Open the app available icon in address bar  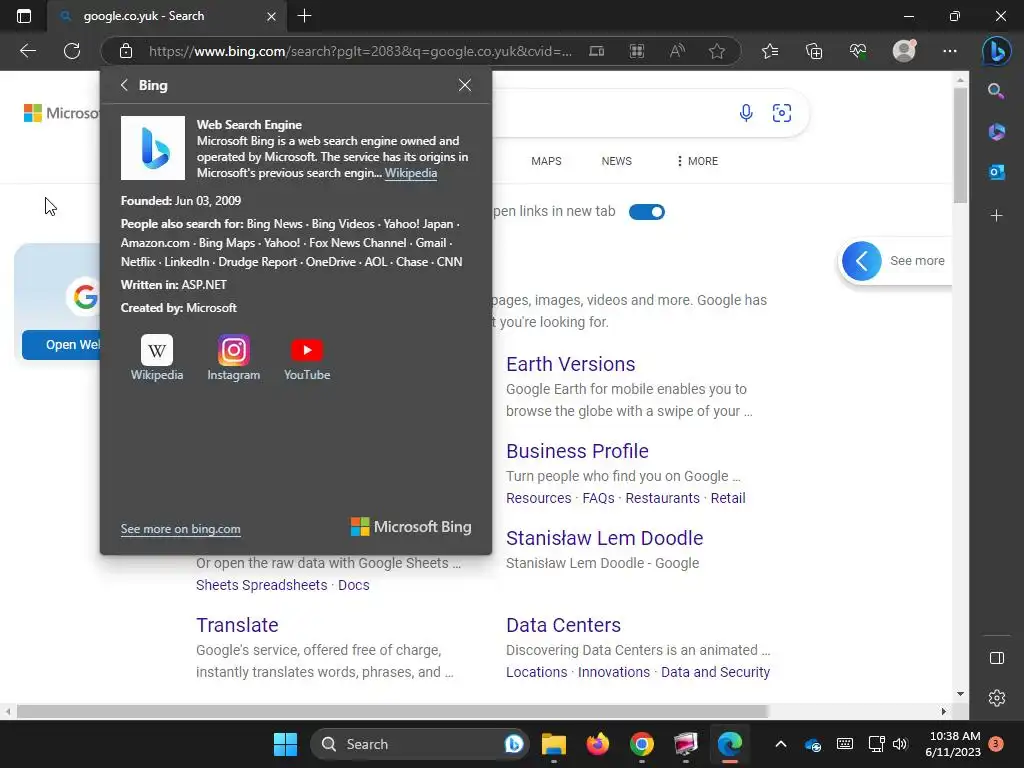(596, 51)
